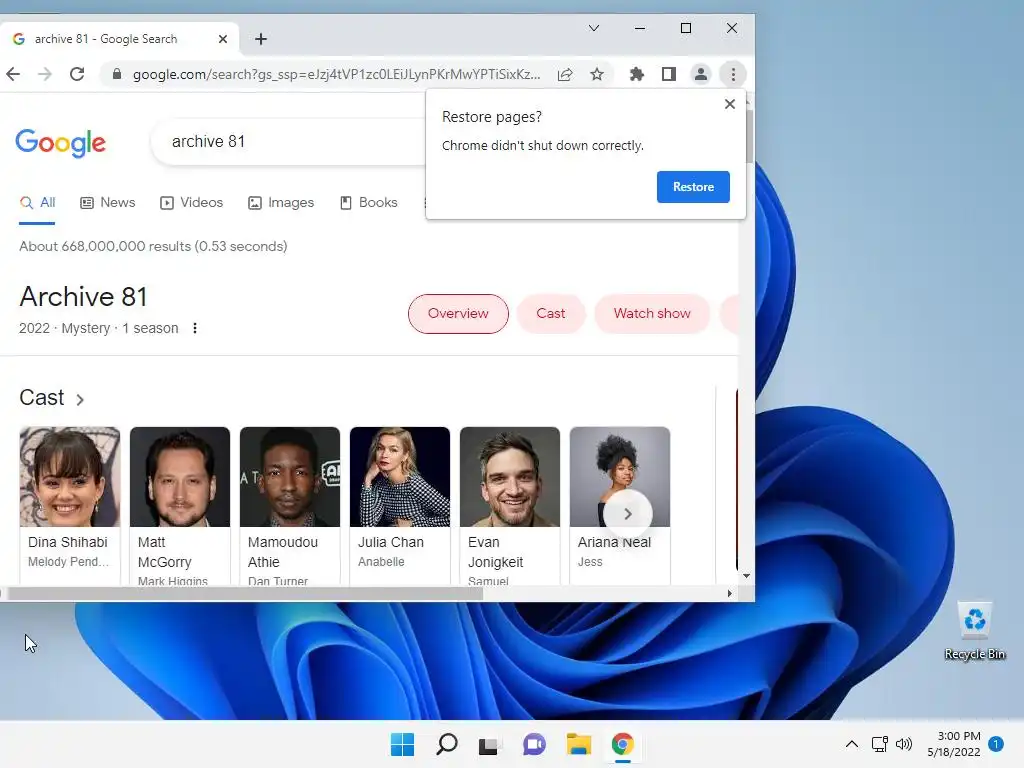Click the horizontal scrollbar right arrow
Viewport: 1024px width, 768px height.
tap(729, 594)
